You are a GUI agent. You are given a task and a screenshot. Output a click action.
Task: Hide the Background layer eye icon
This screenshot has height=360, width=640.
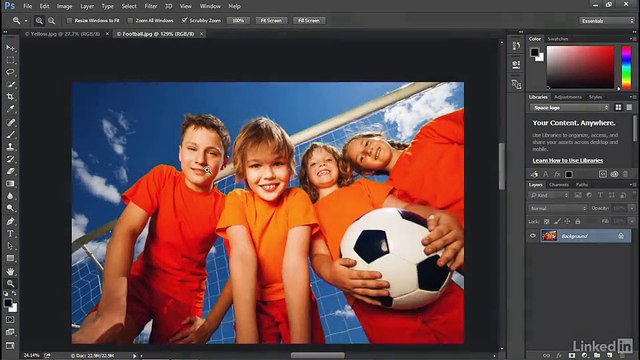[x=533, y=236]
